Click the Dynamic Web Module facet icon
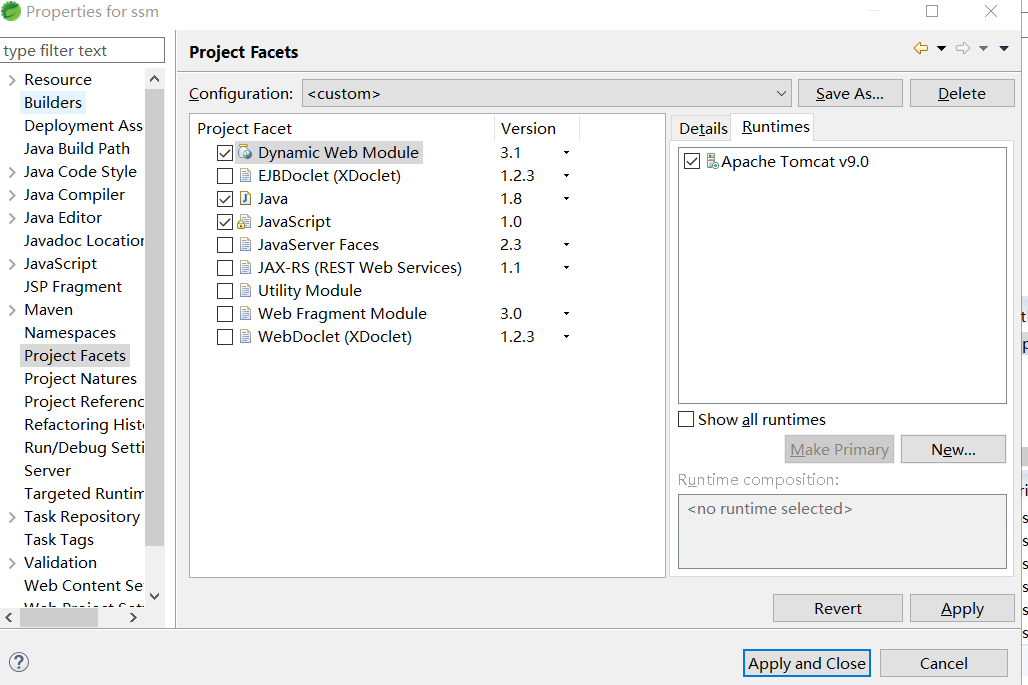 [x=245, y=152]
